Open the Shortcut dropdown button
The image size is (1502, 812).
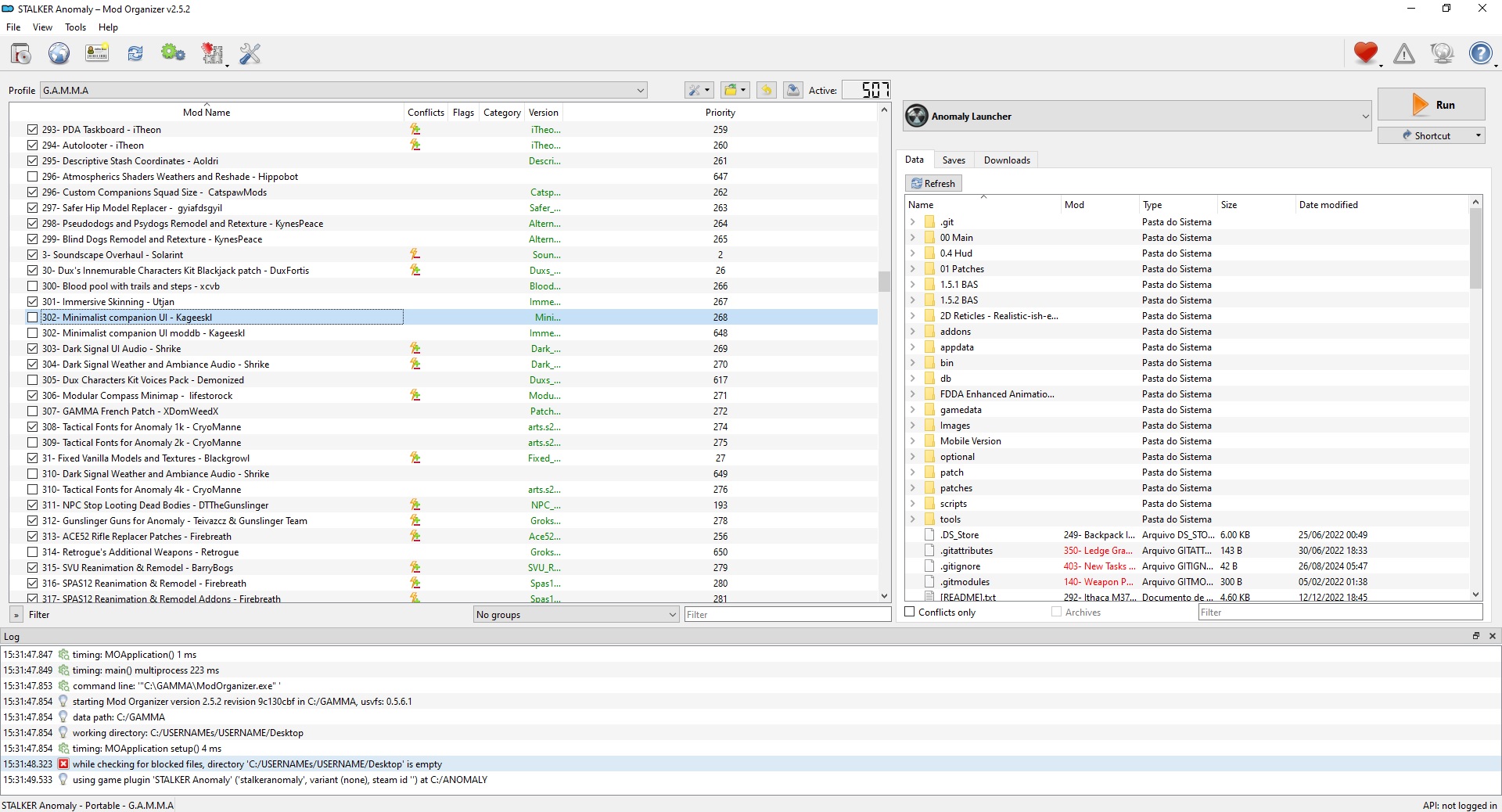1431,135
